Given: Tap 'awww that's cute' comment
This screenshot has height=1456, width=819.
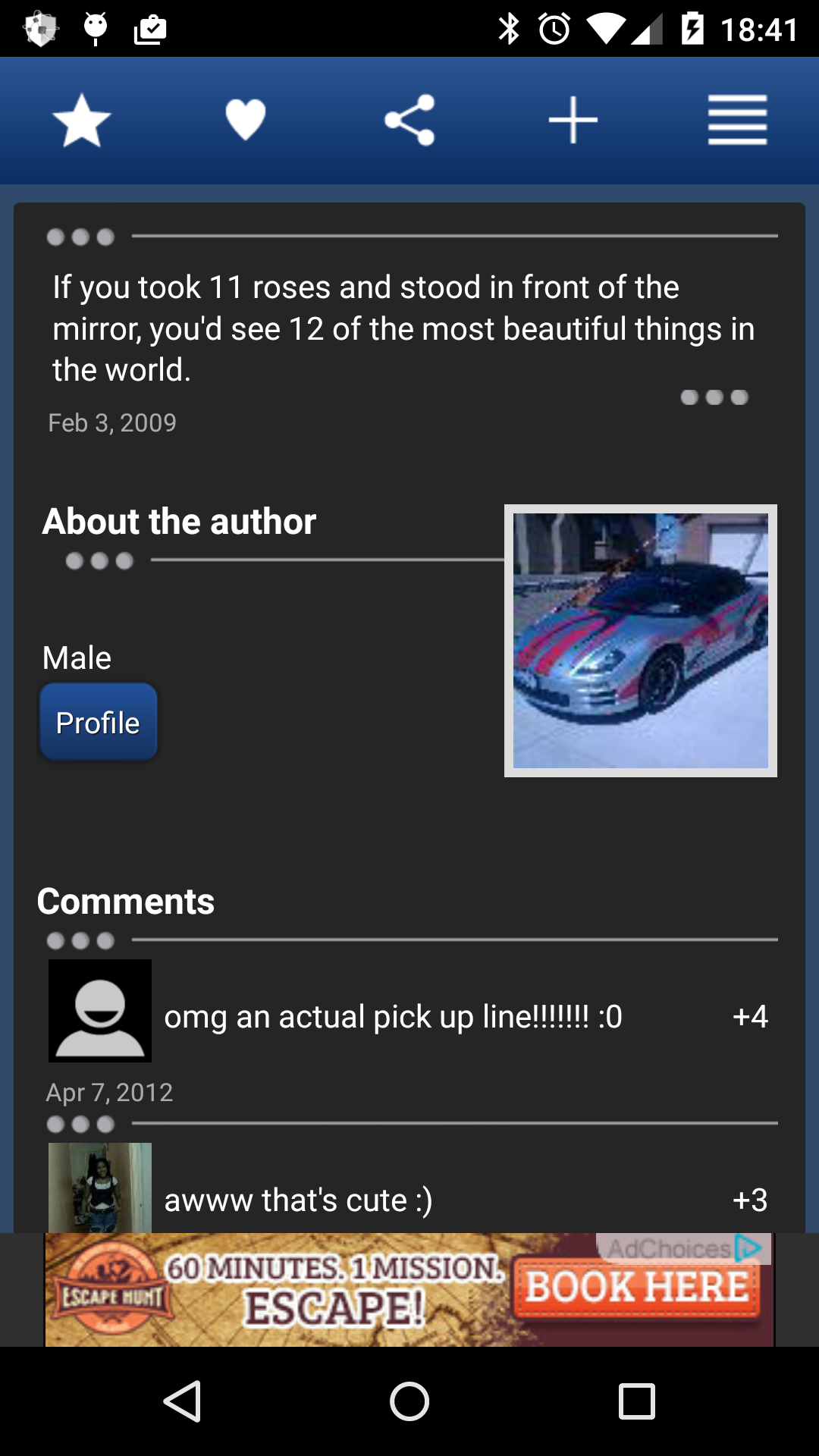Looking at the screenshot, I should 299,1200.
